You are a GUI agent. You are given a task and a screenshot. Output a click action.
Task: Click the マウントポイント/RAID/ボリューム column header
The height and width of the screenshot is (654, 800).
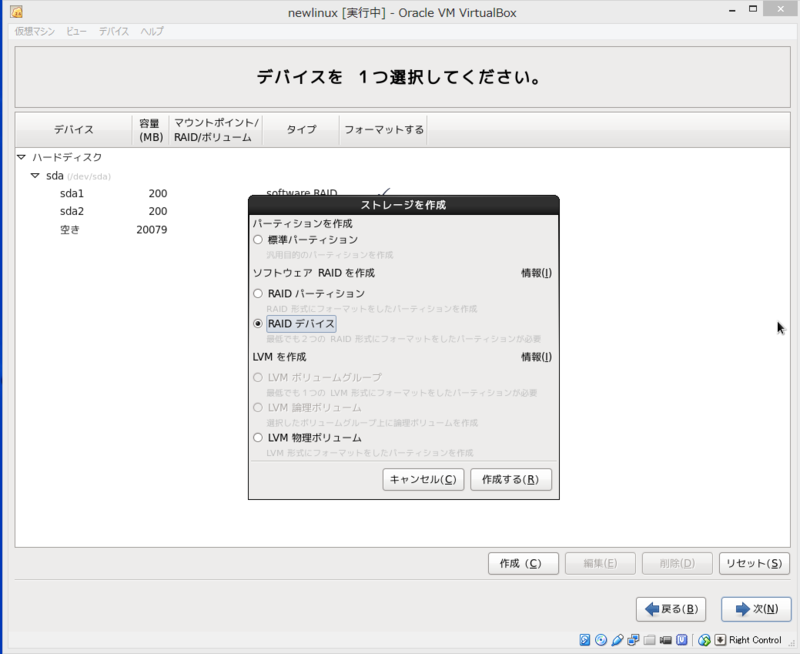click(216, 130)
